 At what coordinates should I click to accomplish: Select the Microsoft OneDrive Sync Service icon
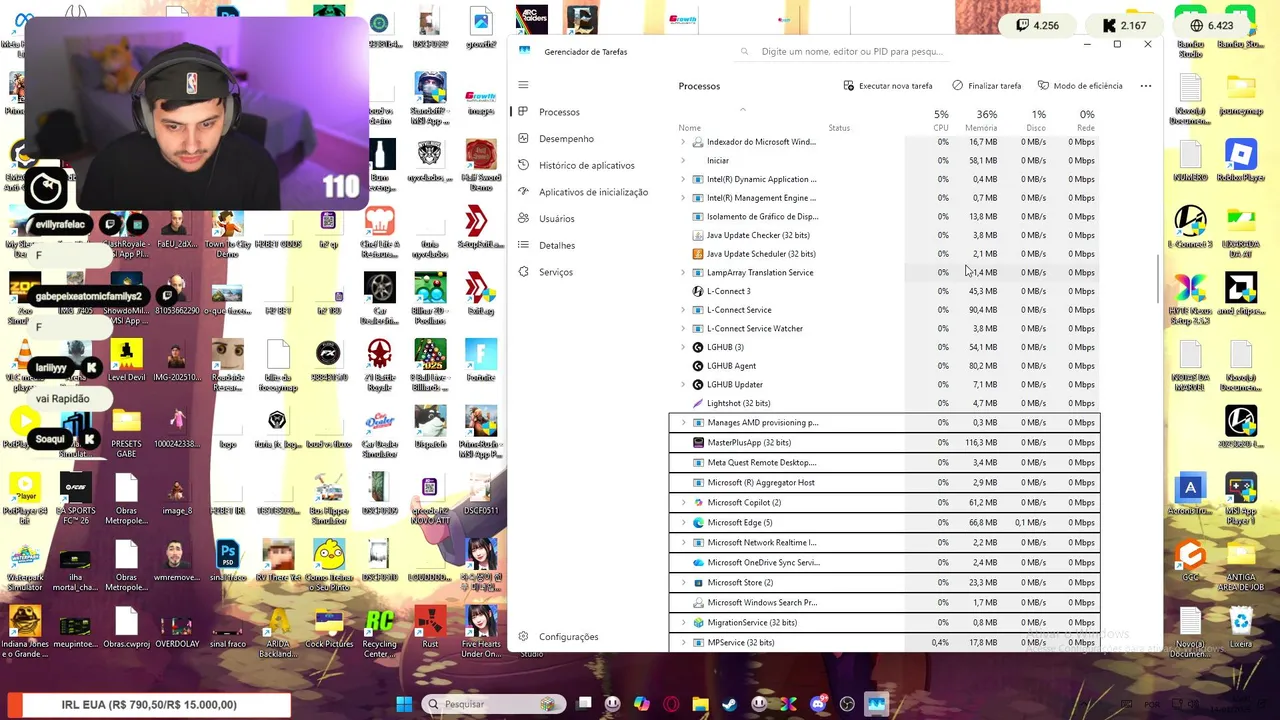(x=698, y=562)
